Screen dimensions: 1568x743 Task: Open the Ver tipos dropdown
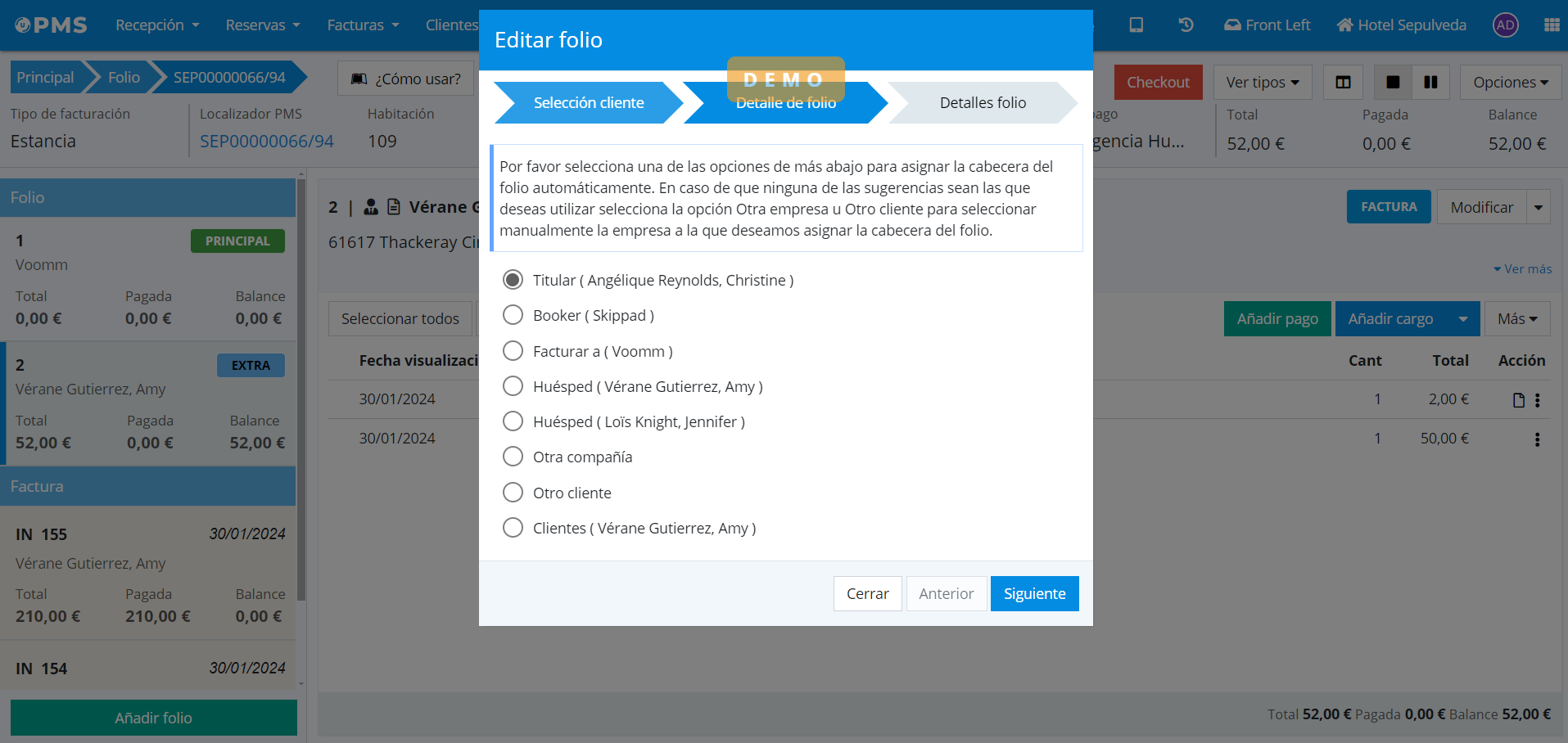click(1263, 82)
